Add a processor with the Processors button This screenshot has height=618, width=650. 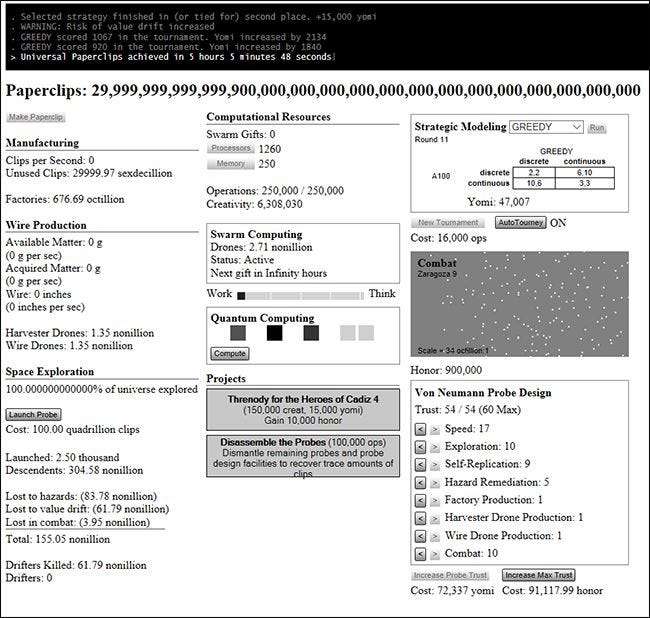tap(229, 149)
